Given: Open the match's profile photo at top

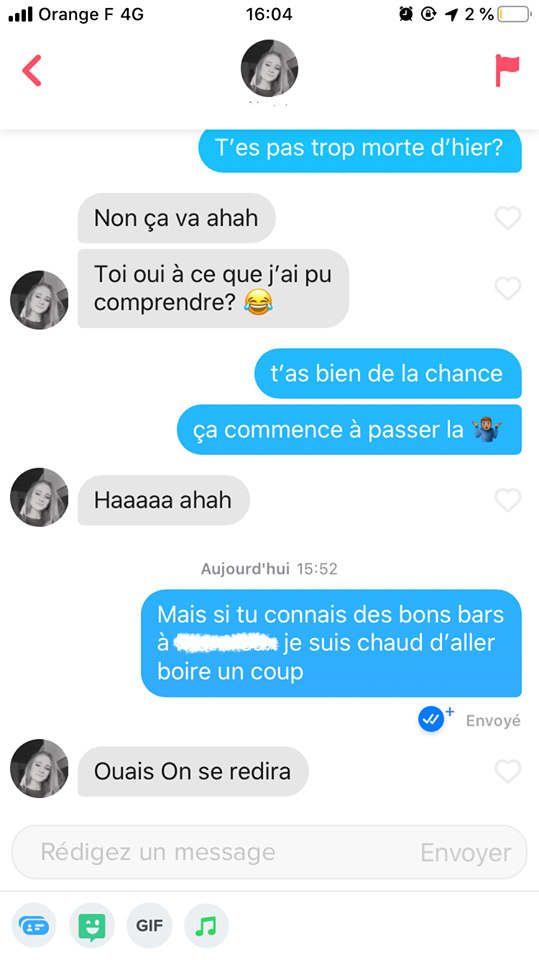Looking at the screenshot, I should pyautogui.click(x=270, y=69).
